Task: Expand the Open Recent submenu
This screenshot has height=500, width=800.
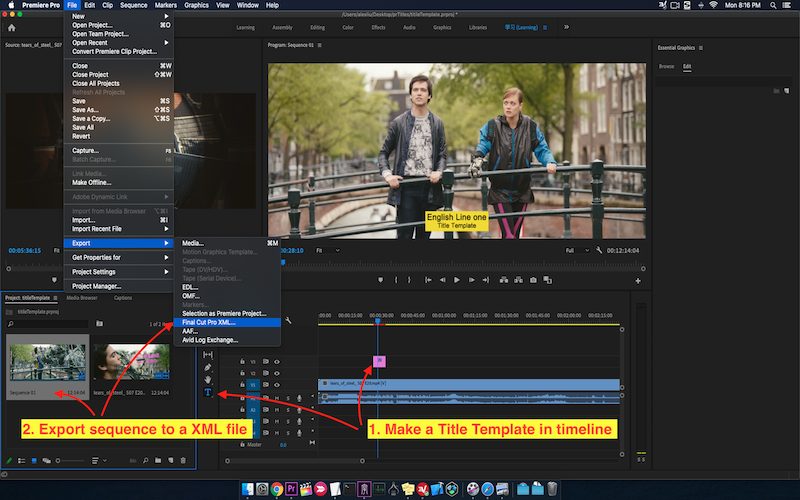Action: pos(119,43)
